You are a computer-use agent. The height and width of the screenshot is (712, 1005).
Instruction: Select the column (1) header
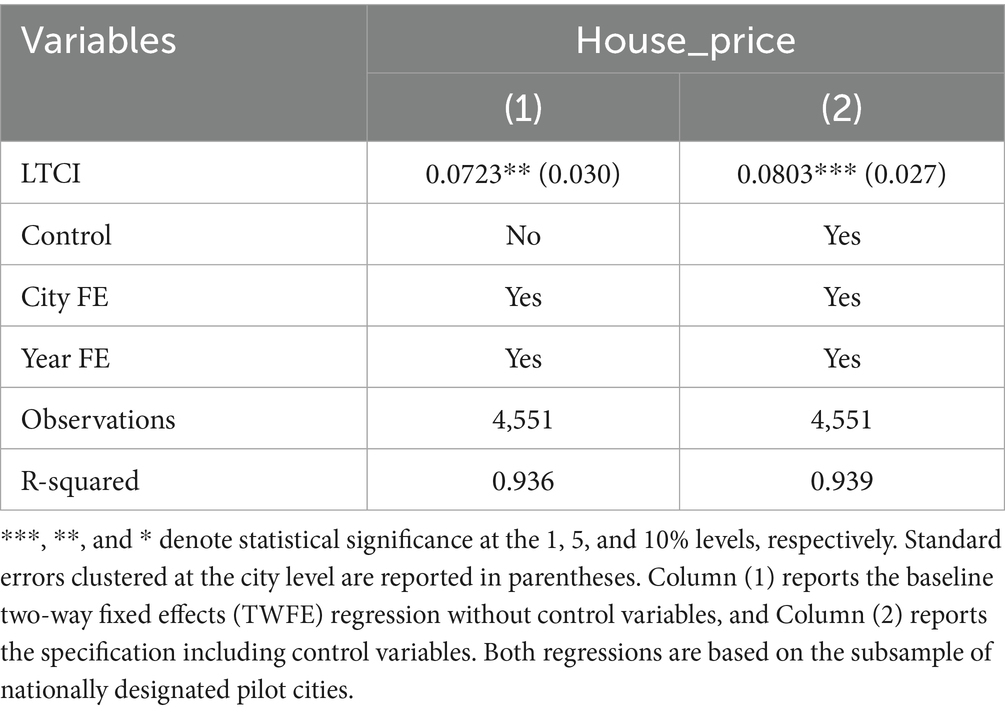523,108
